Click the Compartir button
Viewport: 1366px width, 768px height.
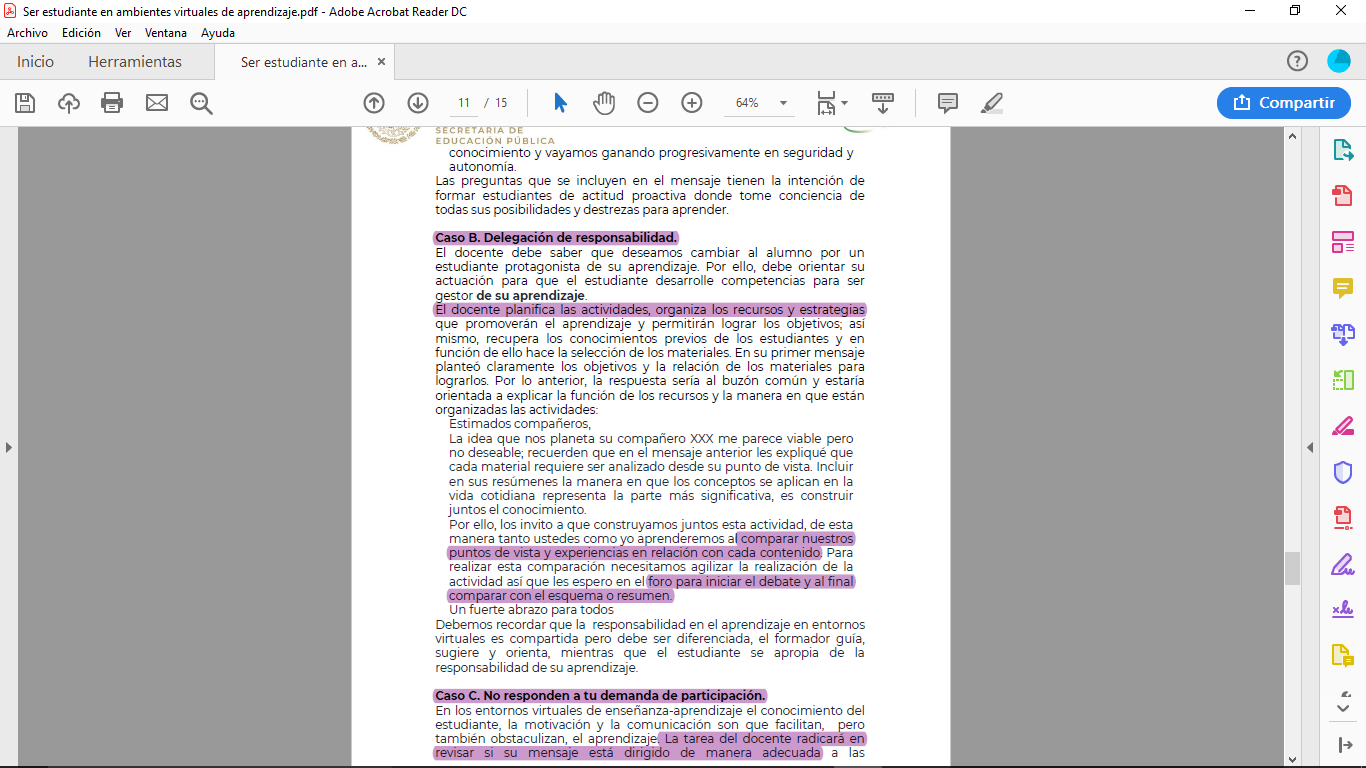1284,103
